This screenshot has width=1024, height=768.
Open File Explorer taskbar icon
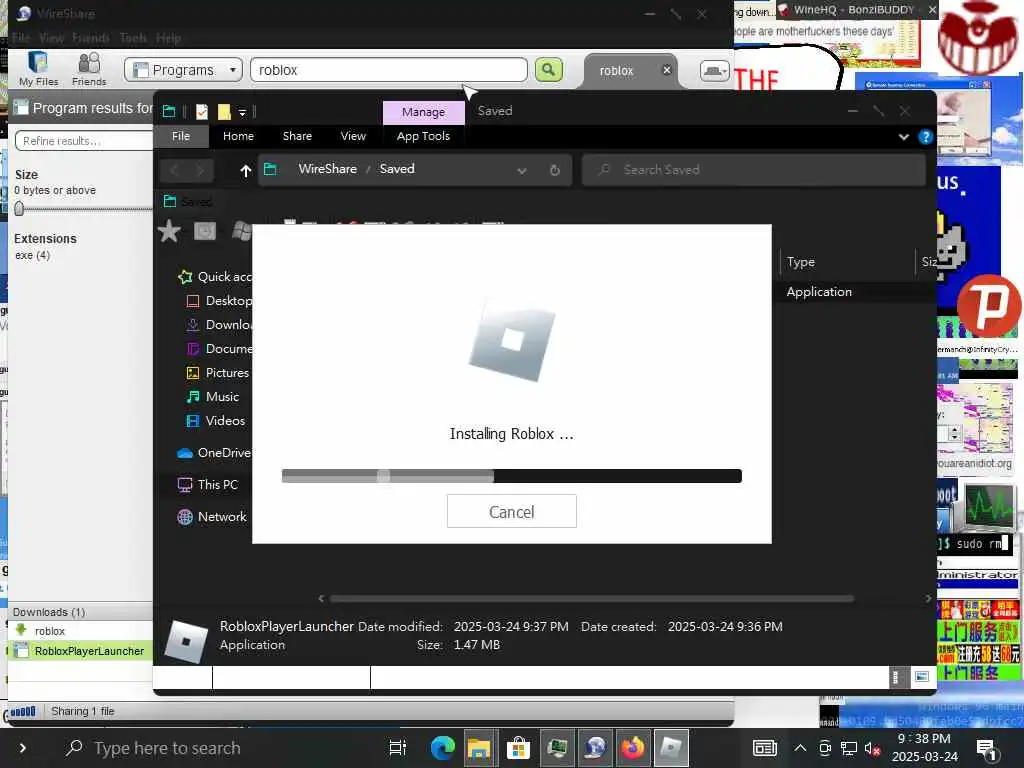coord(479,748)
